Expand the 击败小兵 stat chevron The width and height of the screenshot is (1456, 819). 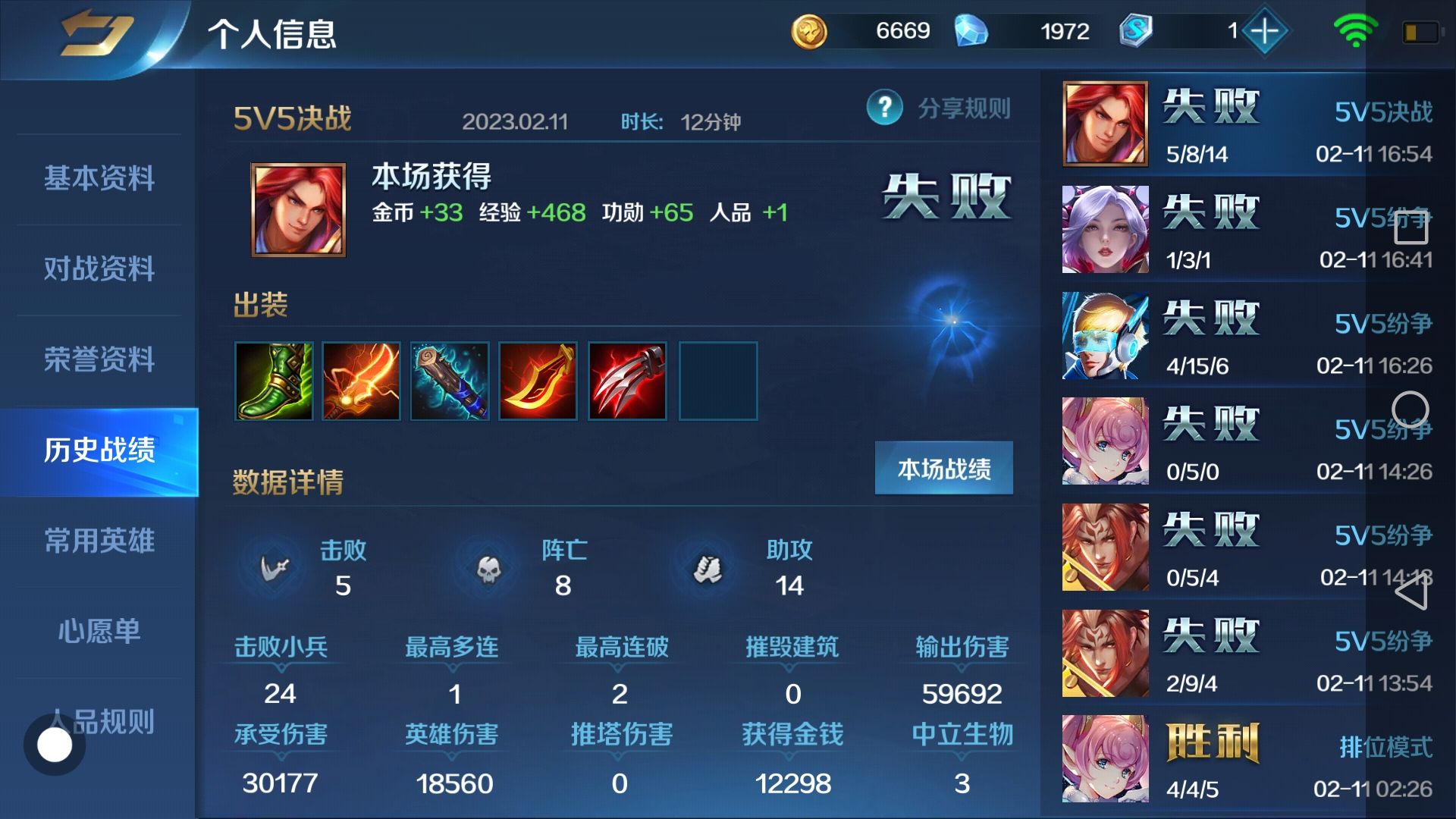(x=281, y=668)
